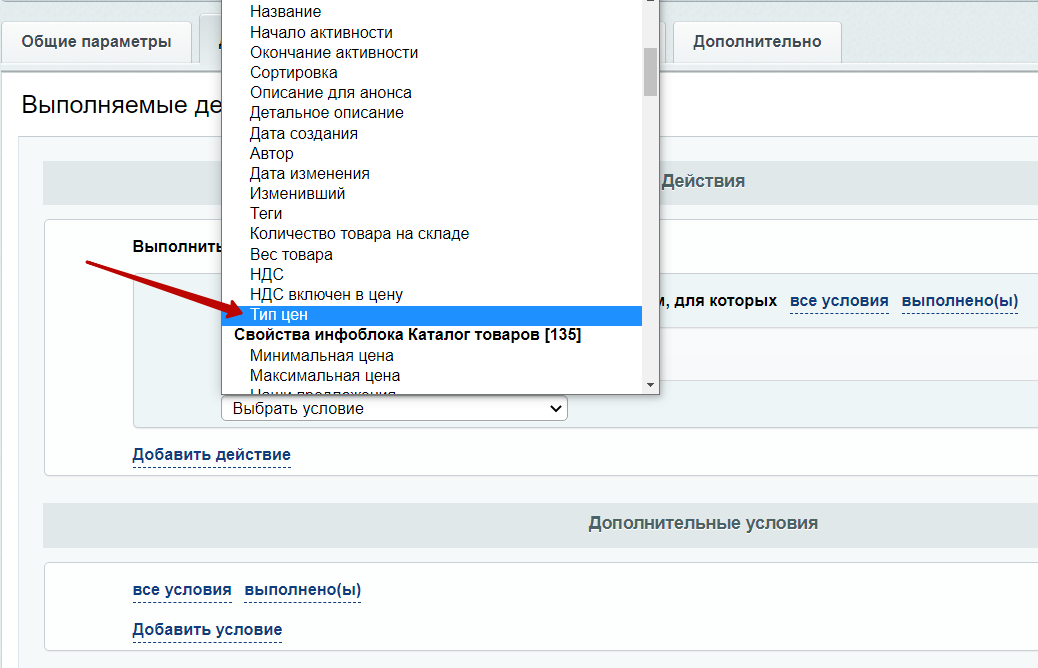This screenshot has width=1038, height=668.
Task: Pick 'Начало активности' in the dropdown list
Action: [x=432, y=32]
